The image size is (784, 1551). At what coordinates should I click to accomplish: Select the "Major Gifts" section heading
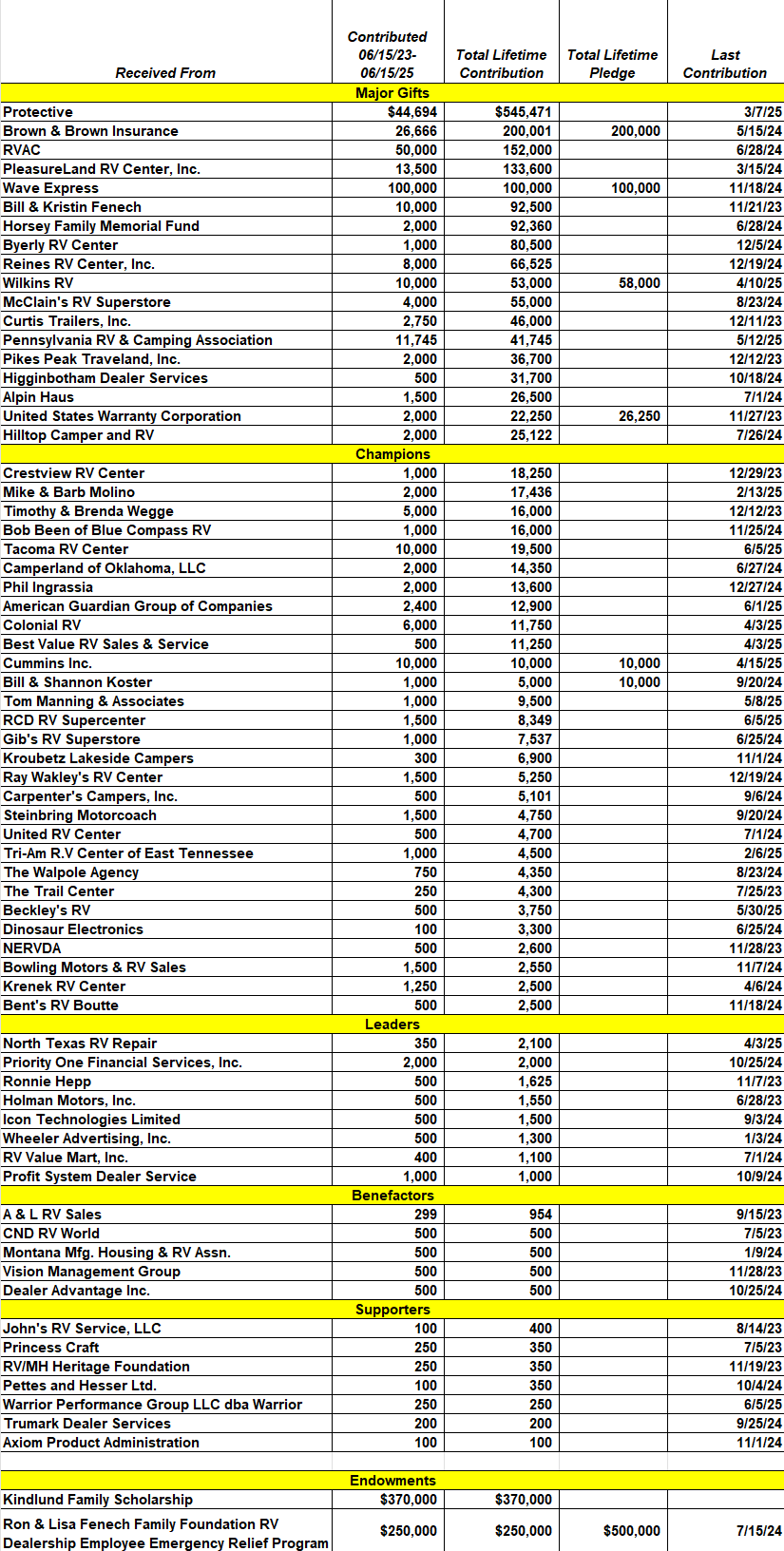click(x=392, y=93)
